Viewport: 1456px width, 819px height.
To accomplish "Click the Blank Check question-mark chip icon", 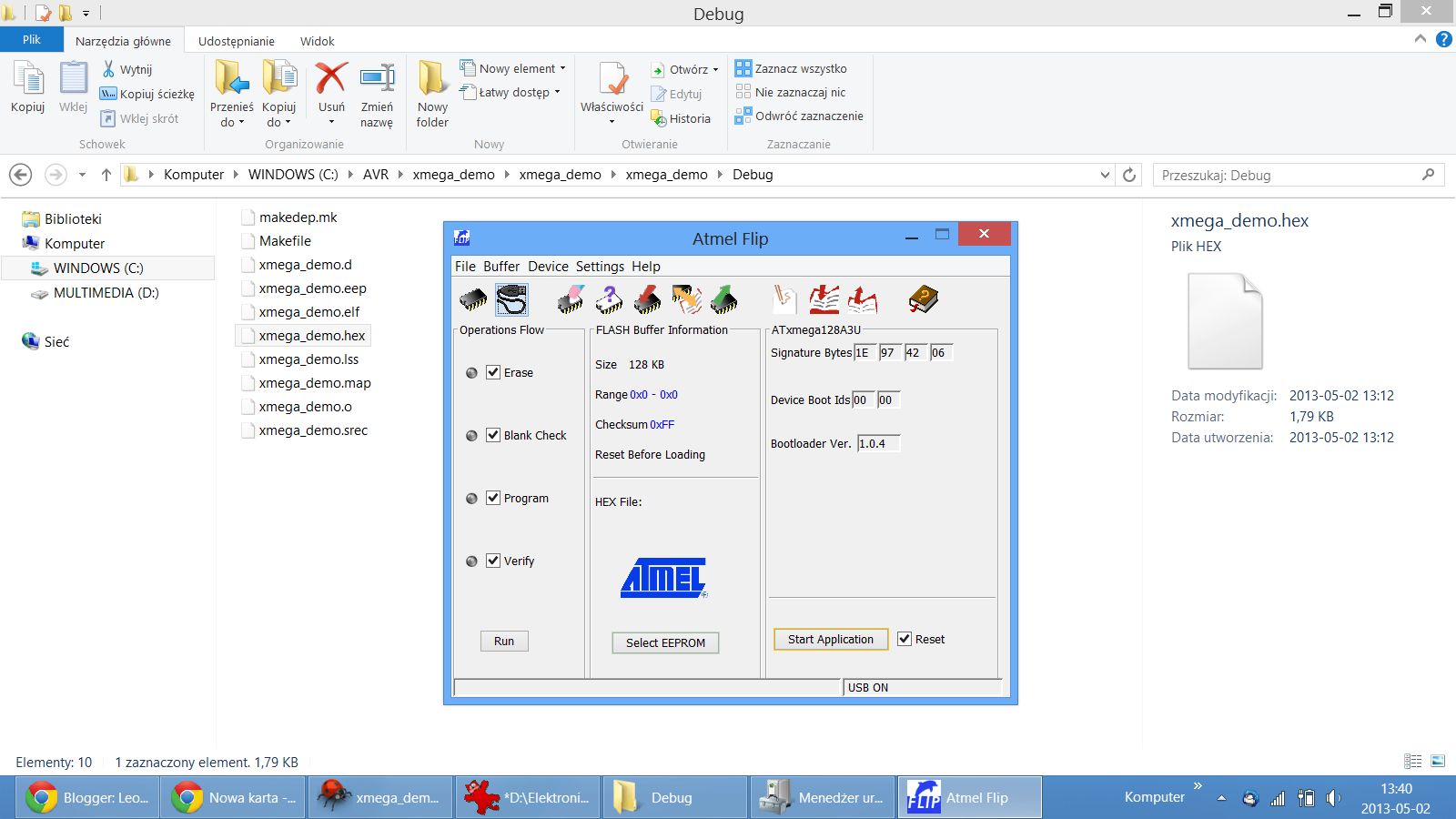I will point(609,299).
